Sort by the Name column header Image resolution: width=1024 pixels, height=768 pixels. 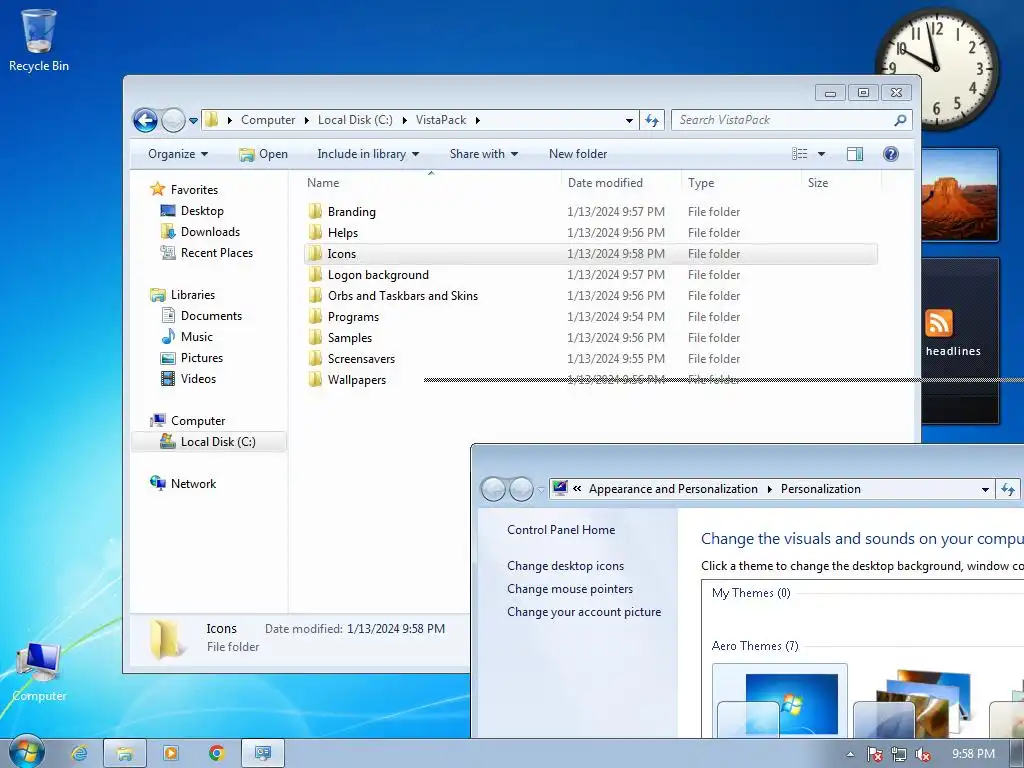431,183
